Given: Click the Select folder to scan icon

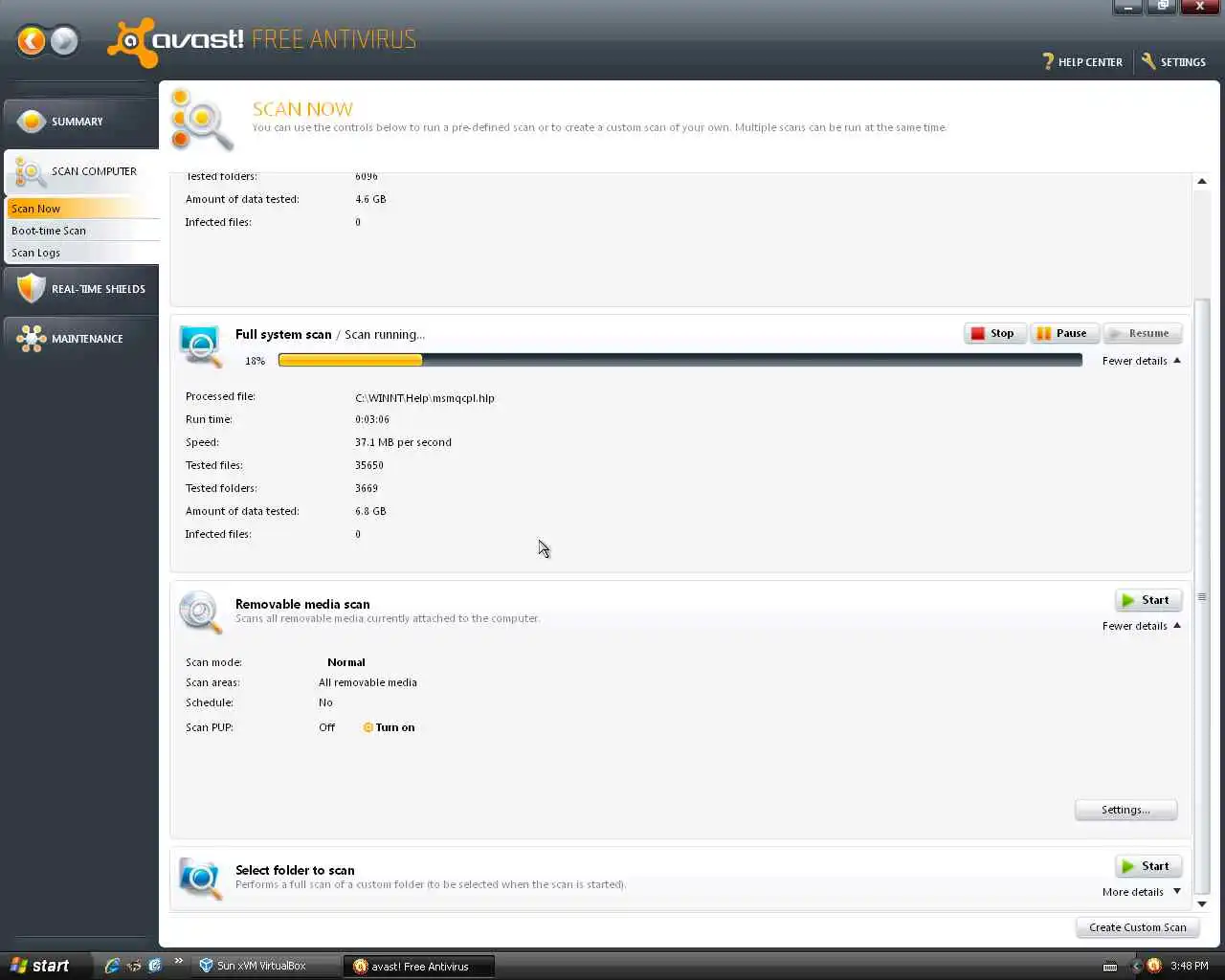Looking at the screenshot, I should 201,878.
